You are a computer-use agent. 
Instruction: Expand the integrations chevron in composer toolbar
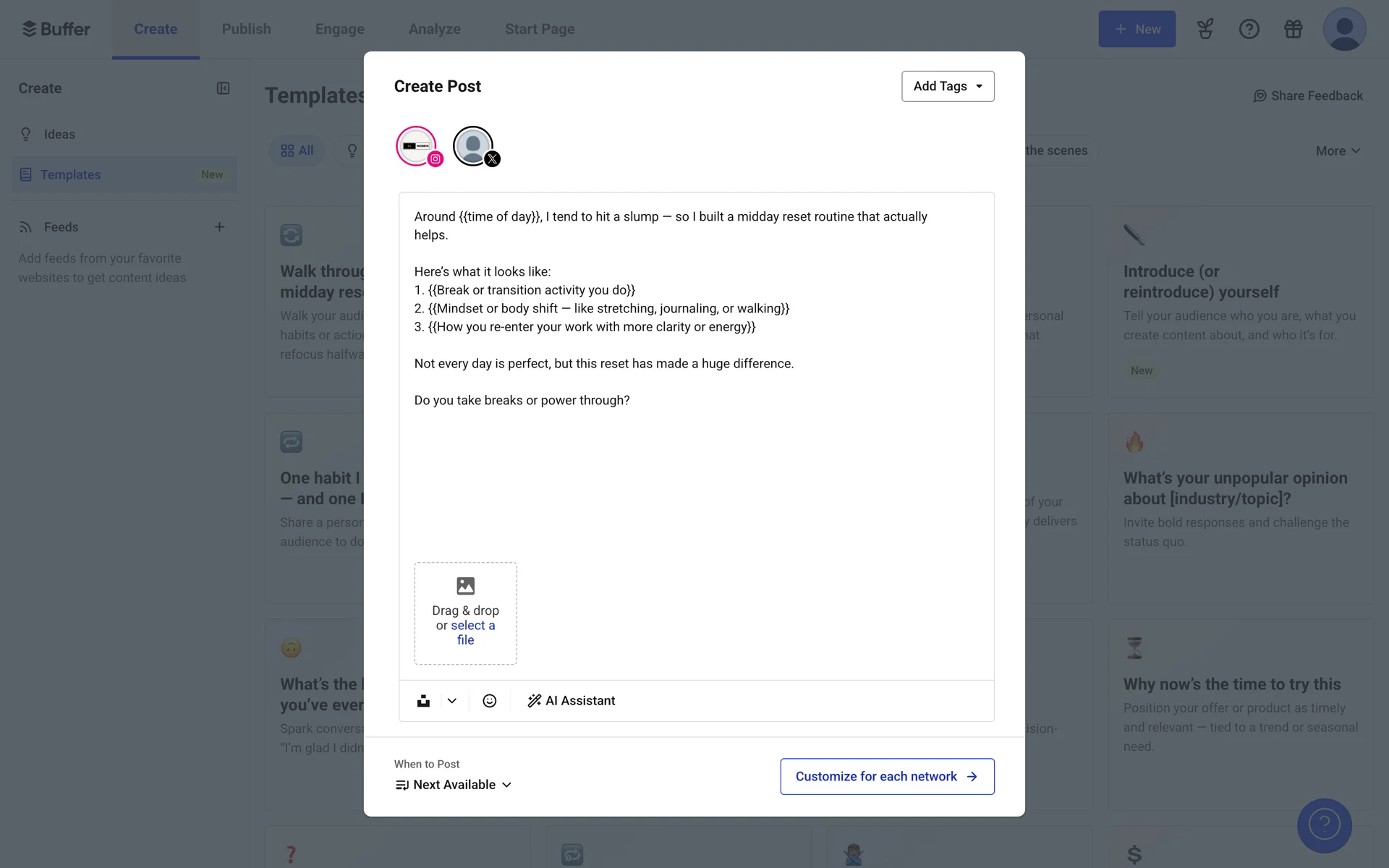[x=452, y=701]
